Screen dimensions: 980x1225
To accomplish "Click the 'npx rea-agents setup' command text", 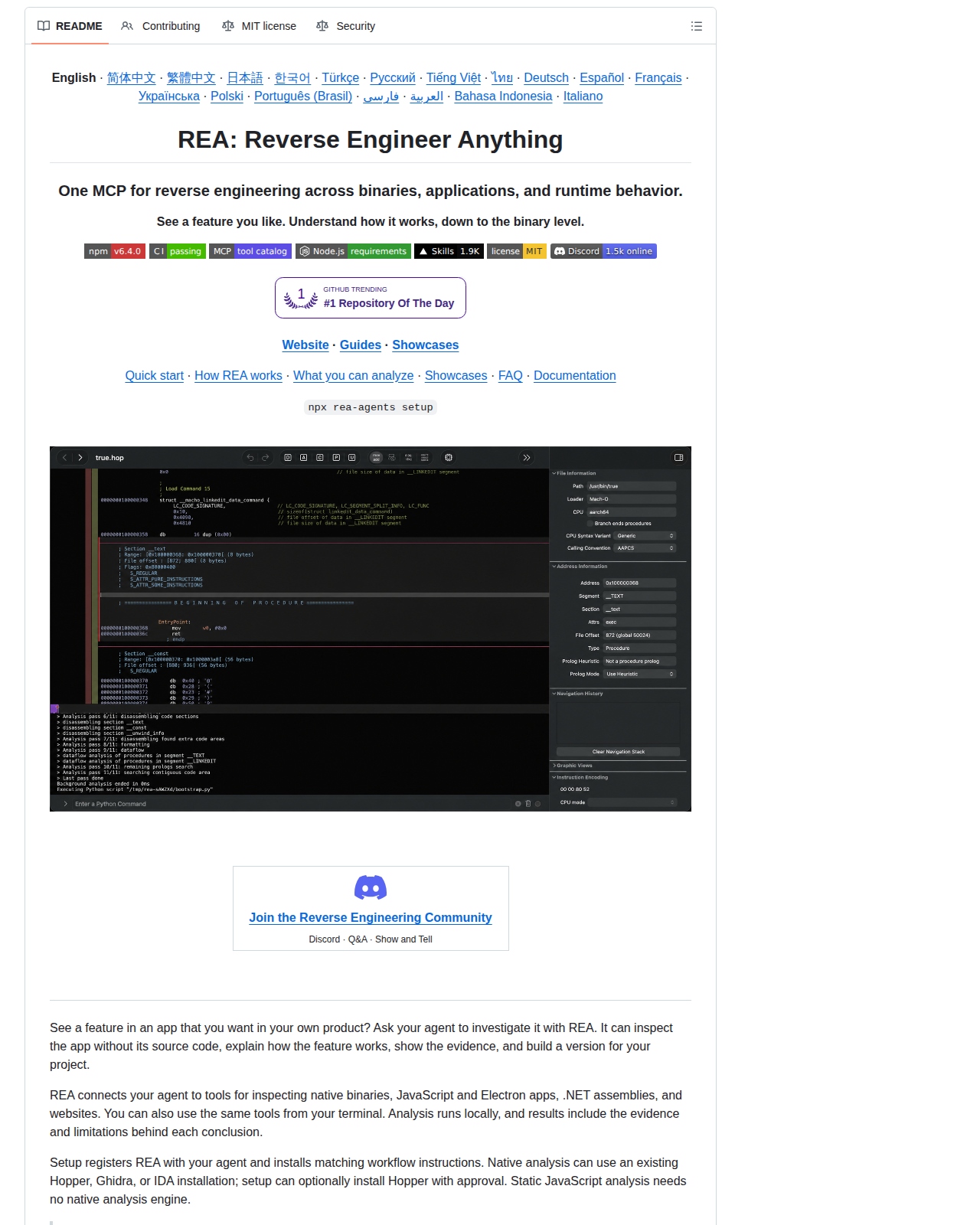I will coord(371,407).
